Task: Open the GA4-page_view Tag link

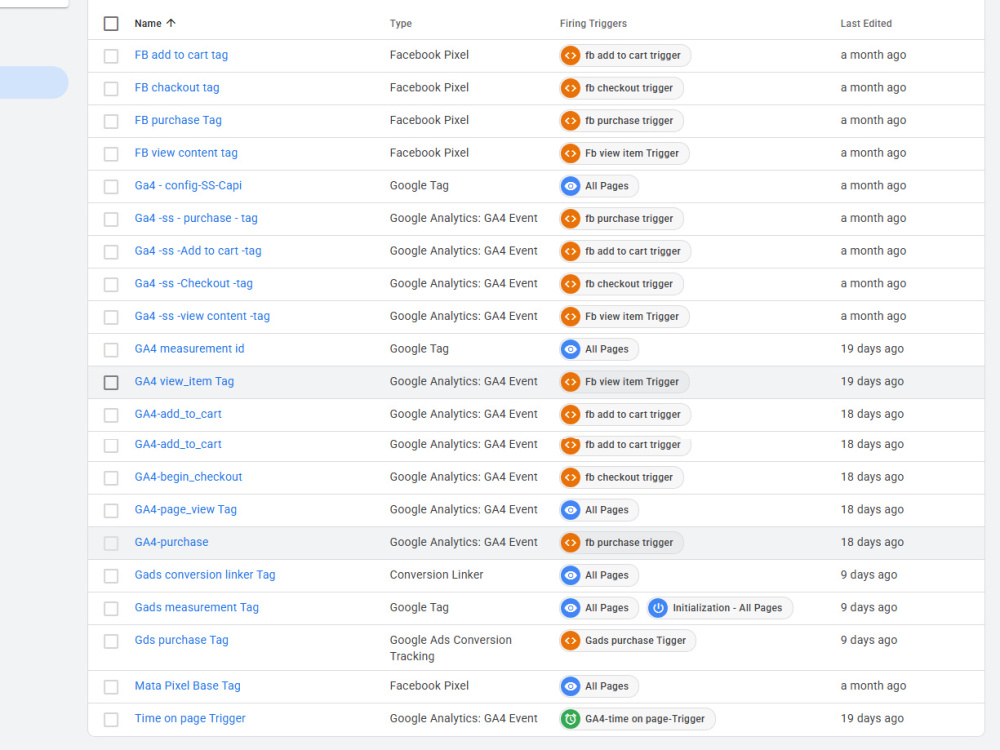Action: [186, 509]
